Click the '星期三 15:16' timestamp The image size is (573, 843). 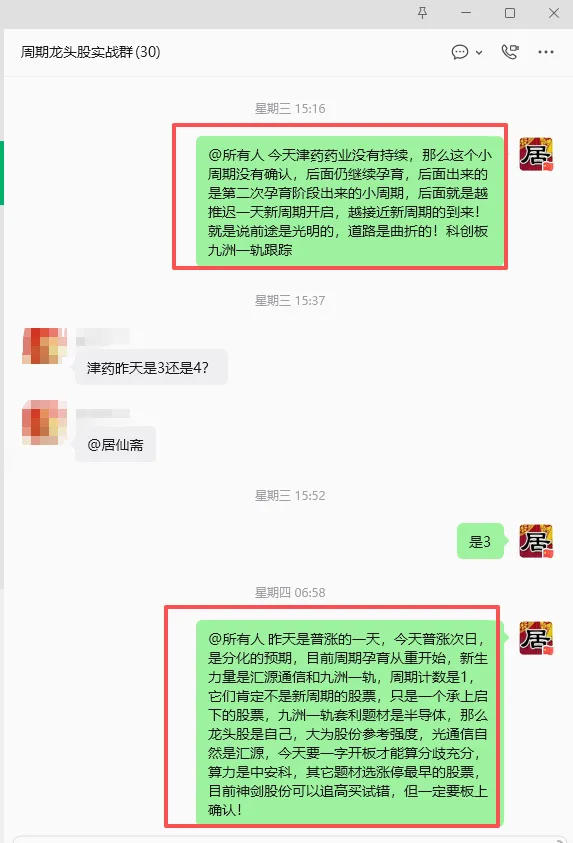[290, 109]
